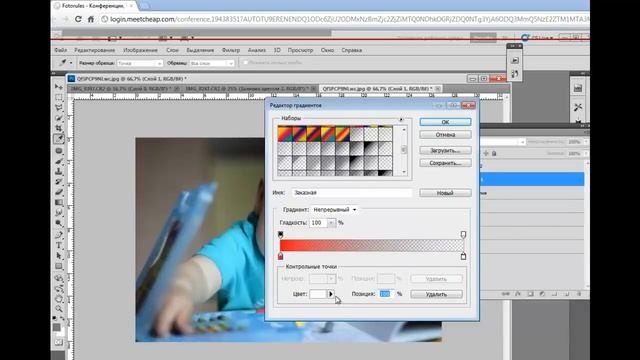Select the Spot Healing Brush tool
This screenshot has width=640, height=360.
(x=59, y=151)
